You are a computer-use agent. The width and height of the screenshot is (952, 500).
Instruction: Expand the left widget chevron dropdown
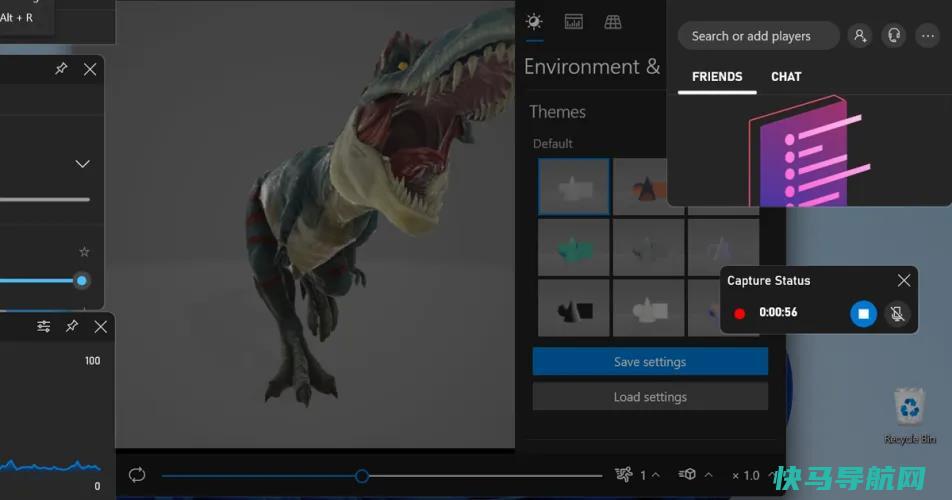(82, 164)
